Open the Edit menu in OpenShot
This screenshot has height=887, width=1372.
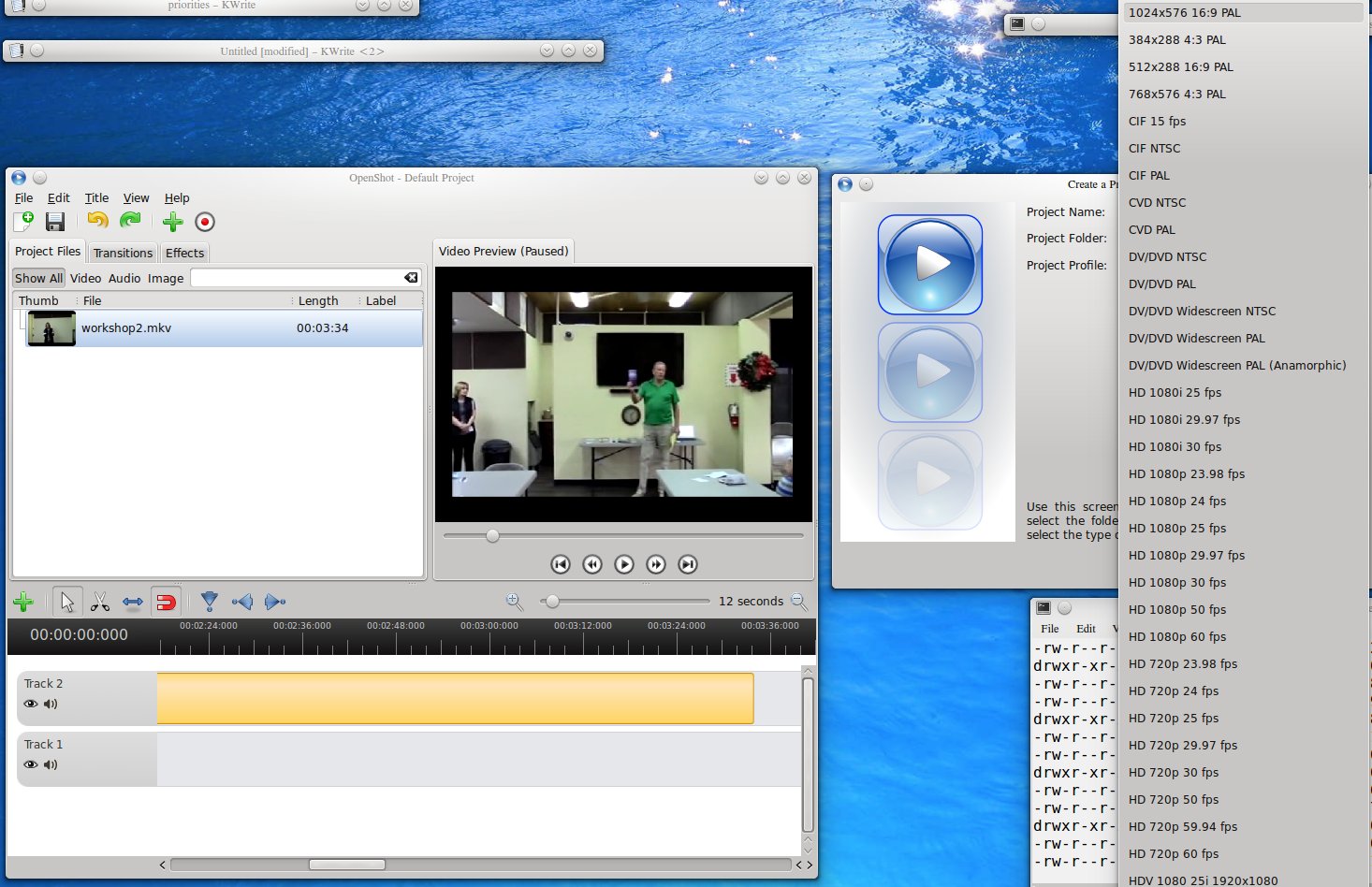click(x=59, y=197)
